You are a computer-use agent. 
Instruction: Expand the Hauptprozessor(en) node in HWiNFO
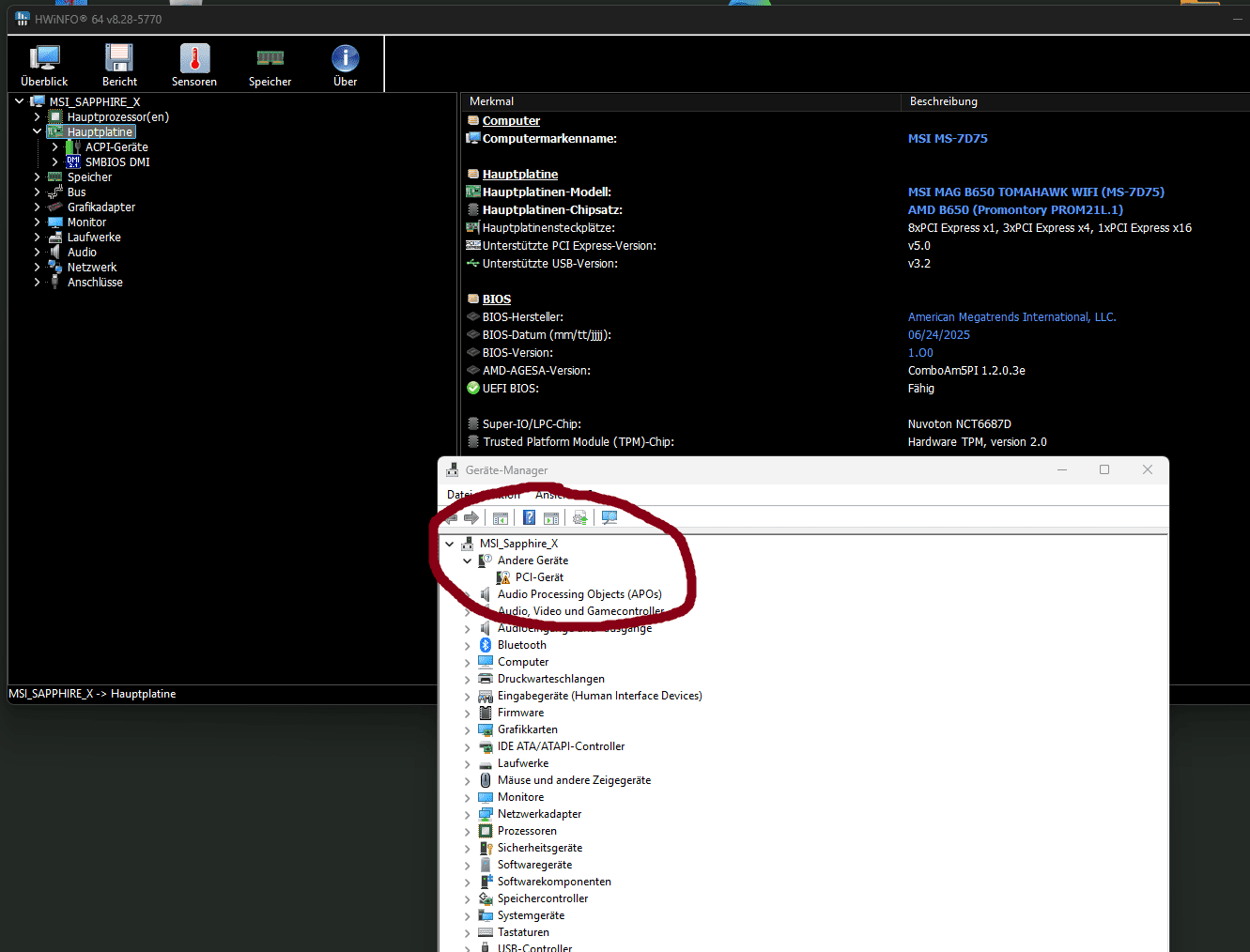[x=37, y=117]
